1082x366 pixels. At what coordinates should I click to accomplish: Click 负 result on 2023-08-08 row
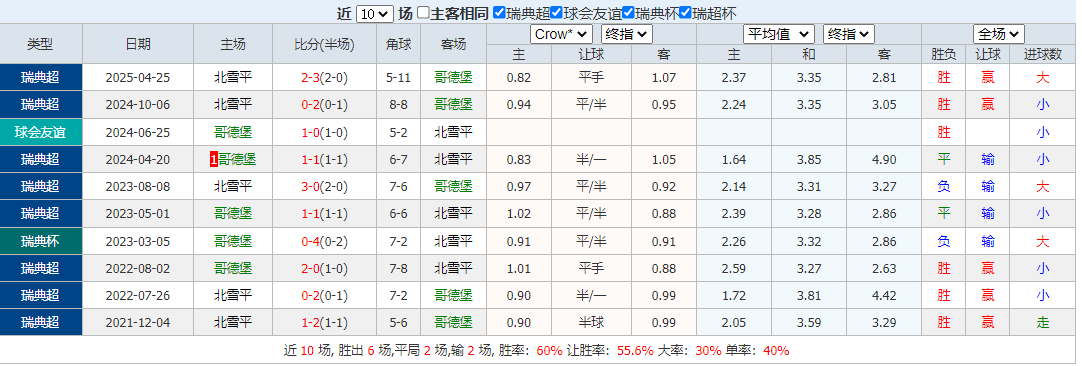(x=943, y=187)
